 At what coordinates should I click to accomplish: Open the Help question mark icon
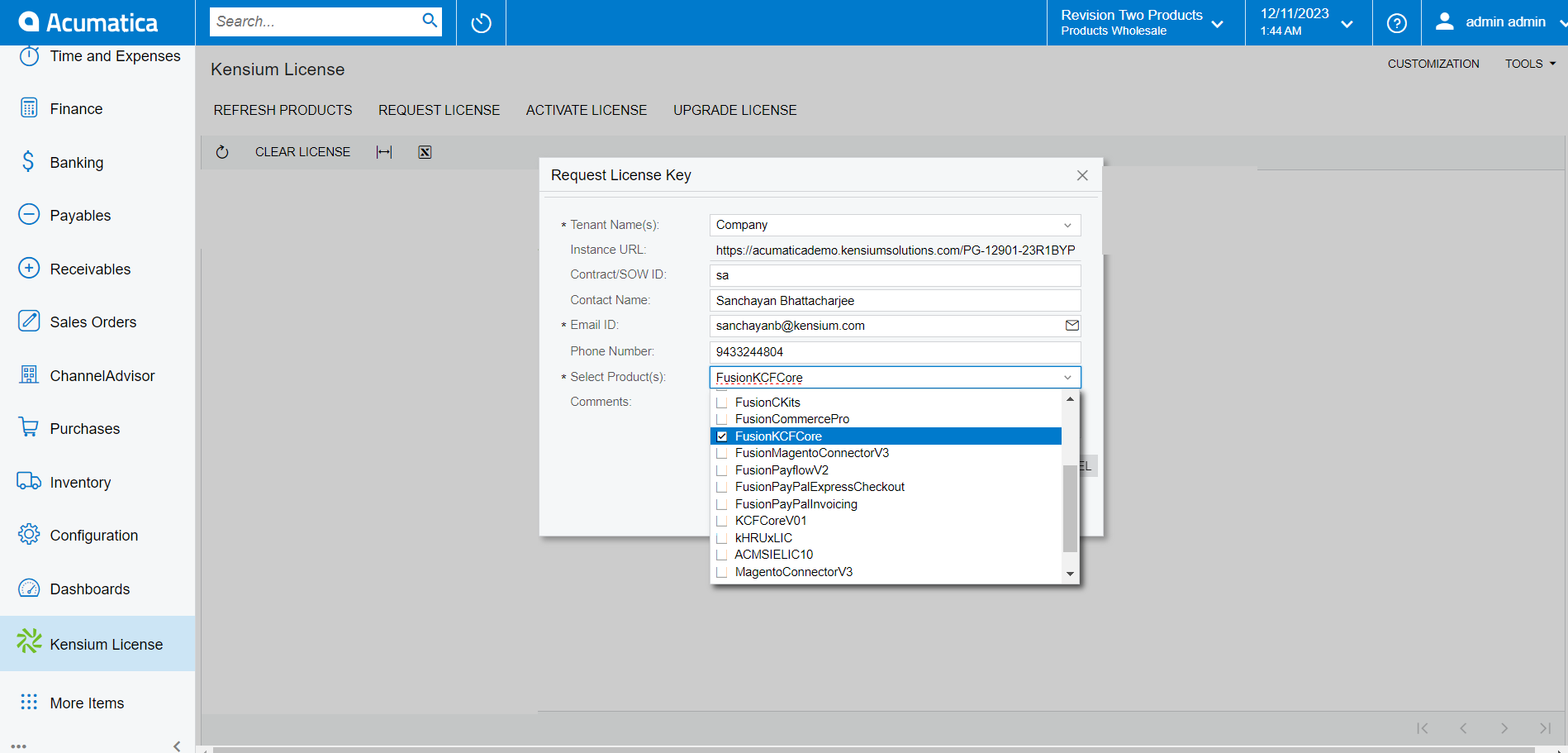coord(1397,23)
